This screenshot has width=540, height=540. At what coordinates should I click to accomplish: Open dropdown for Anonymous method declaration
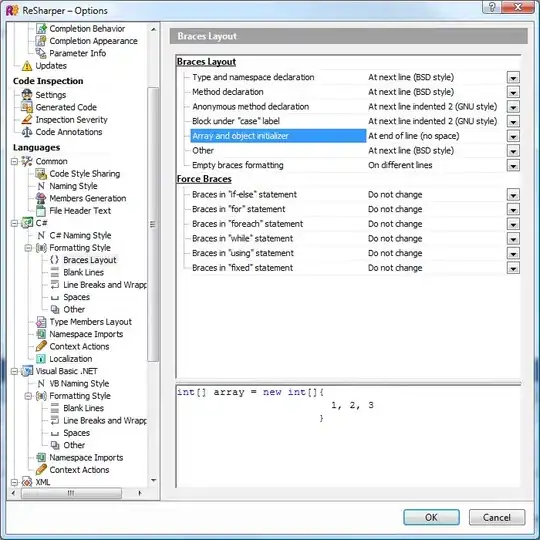513,107
